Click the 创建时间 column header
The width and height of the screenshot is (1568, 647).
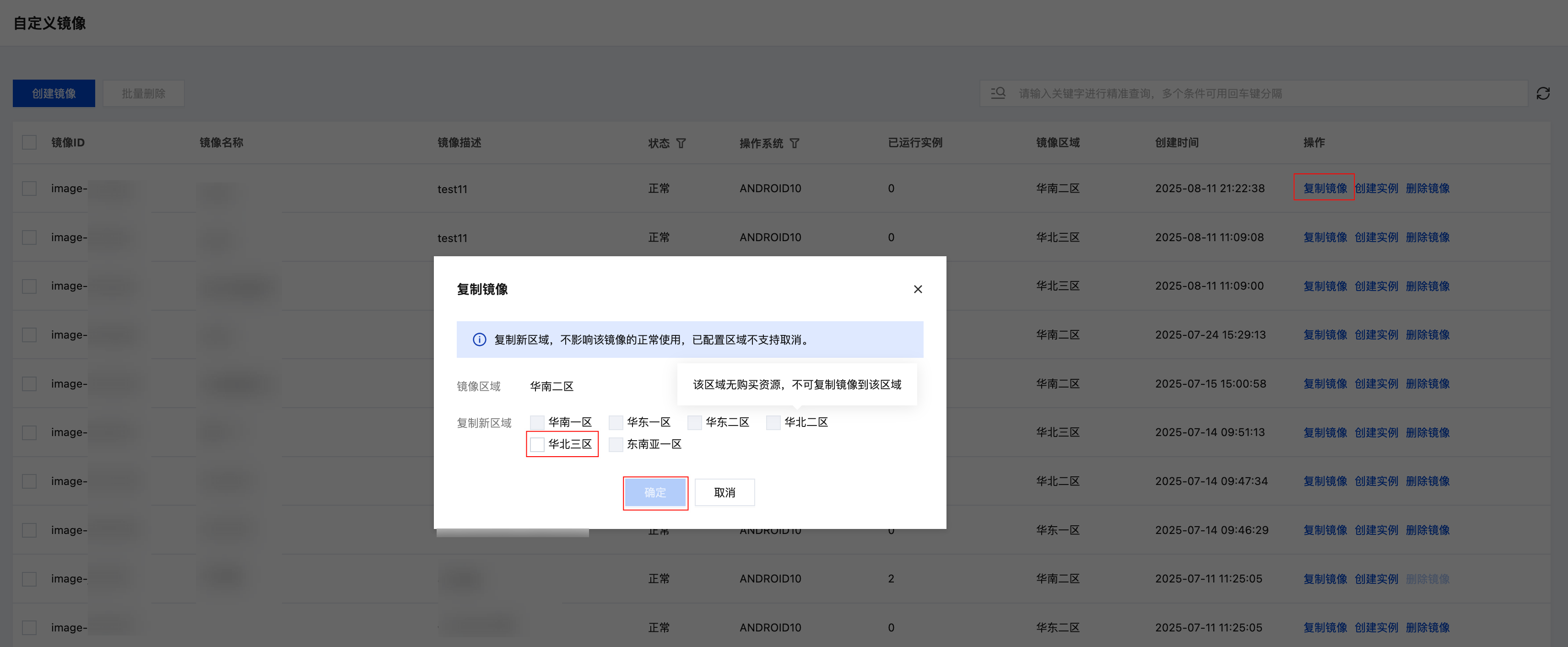pyautogui.click(x=1177, y=142)
